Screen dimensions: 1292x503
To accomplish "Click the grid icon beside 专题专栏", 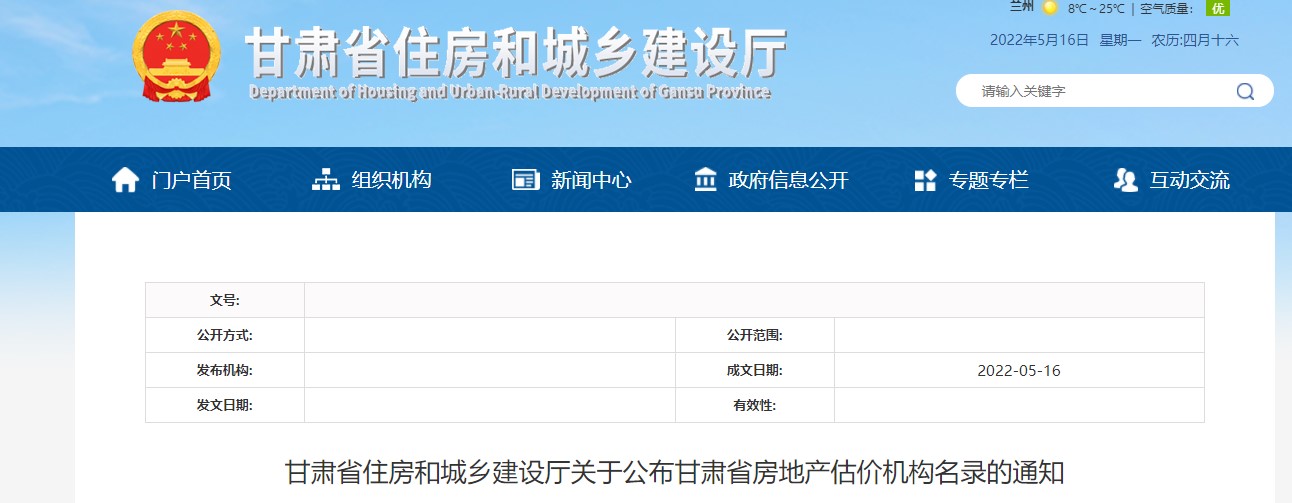I will pyautogui.click(x=925, y=180).
